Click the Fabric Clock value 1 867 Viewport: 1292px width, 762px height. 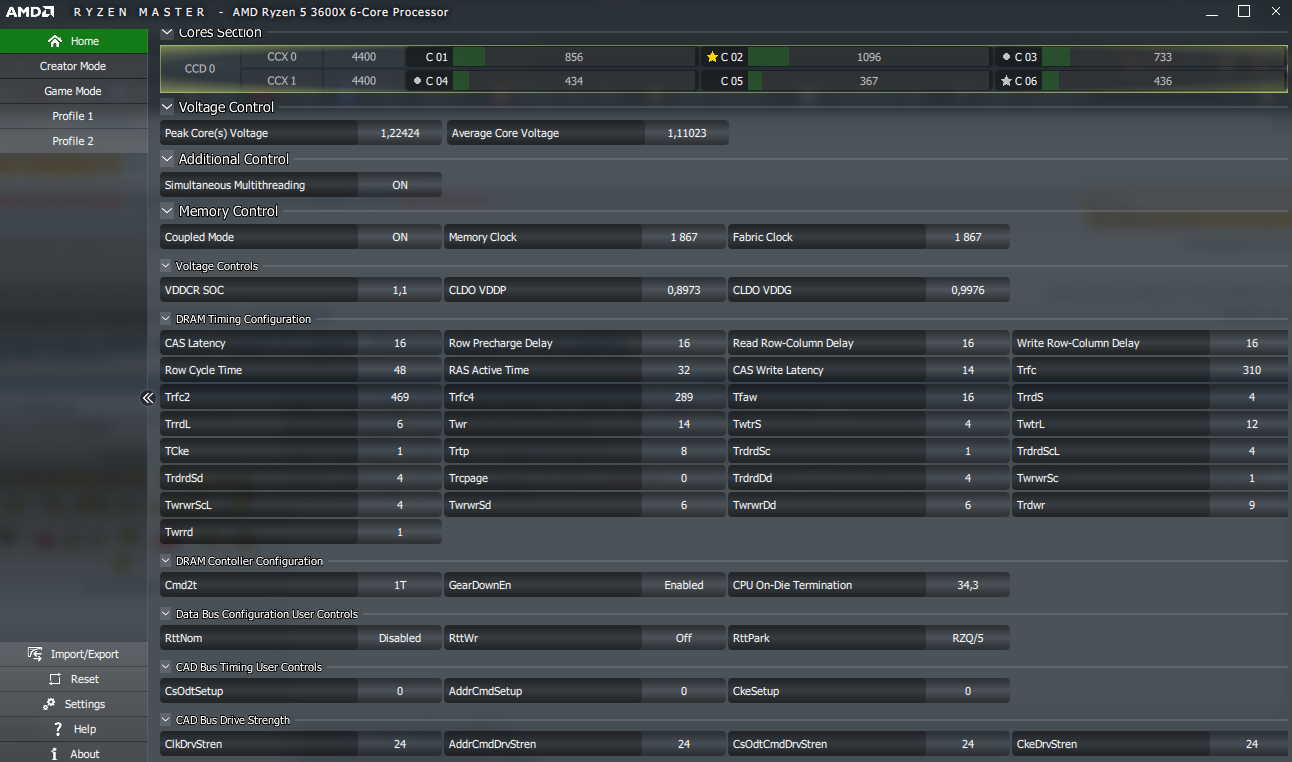[968, 237]
